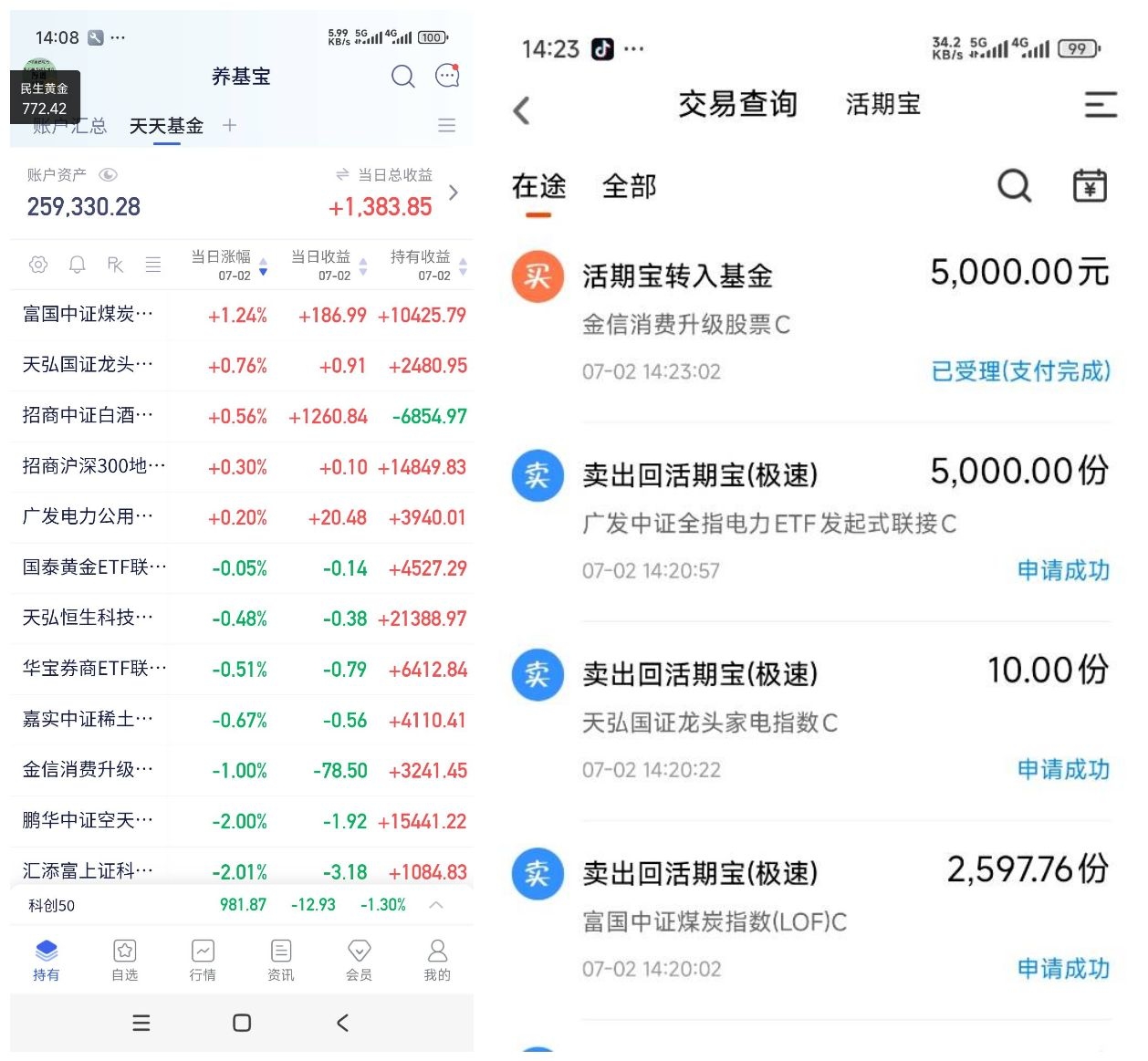
Task: Open the 国泰黄金ETF联 fund row
Action: pos(242,568)
